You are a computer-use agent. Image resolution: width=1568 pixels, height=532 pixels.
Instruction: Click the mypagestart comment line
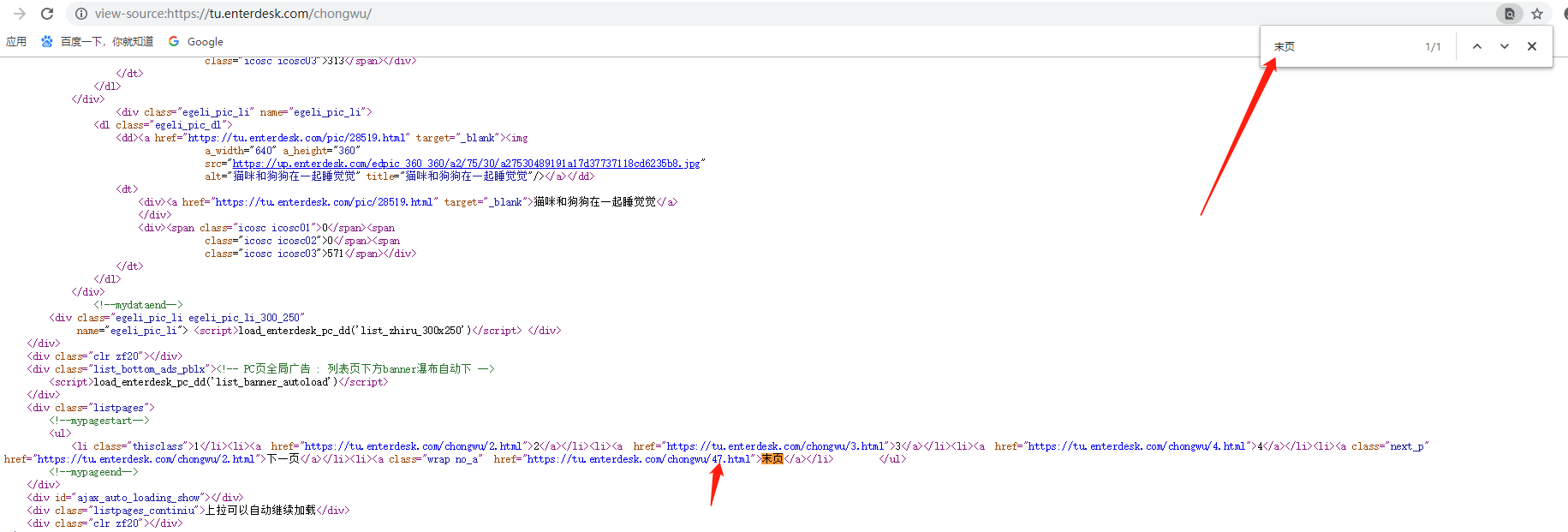point(99,421)
